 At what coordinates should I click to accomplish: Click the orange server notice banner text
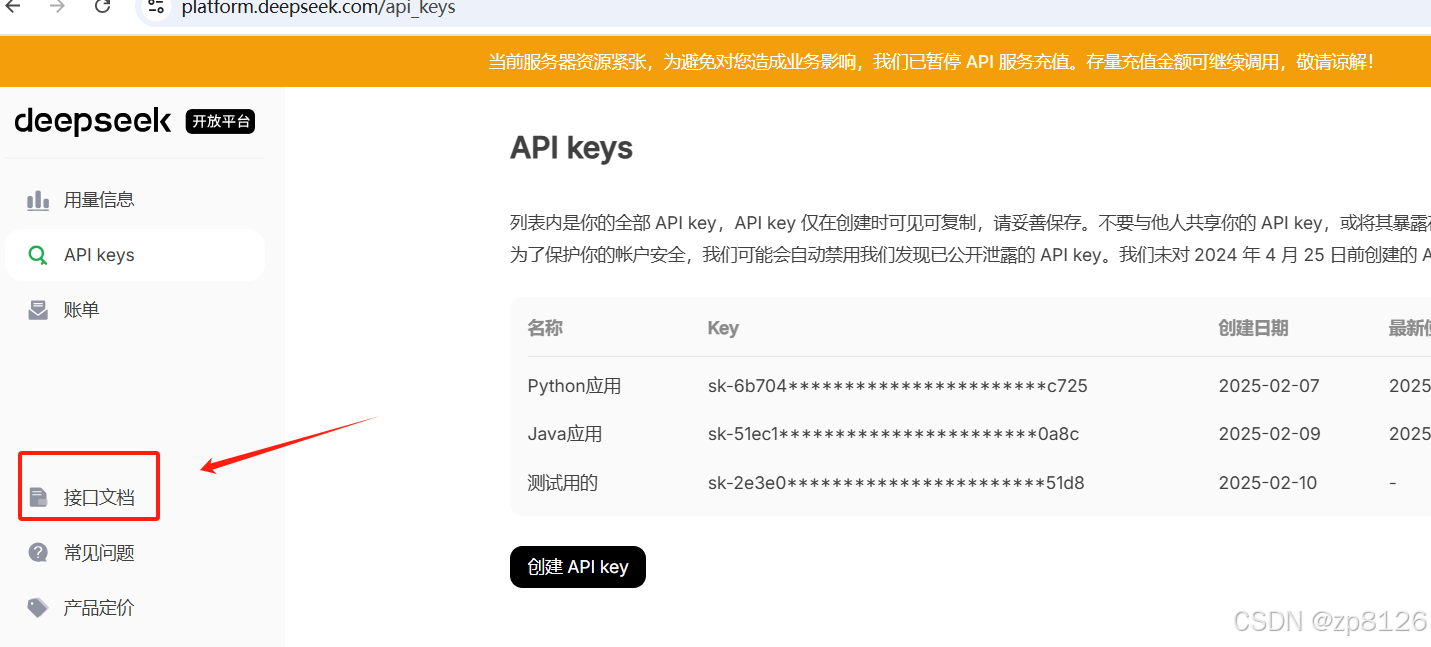coord(931,62)
